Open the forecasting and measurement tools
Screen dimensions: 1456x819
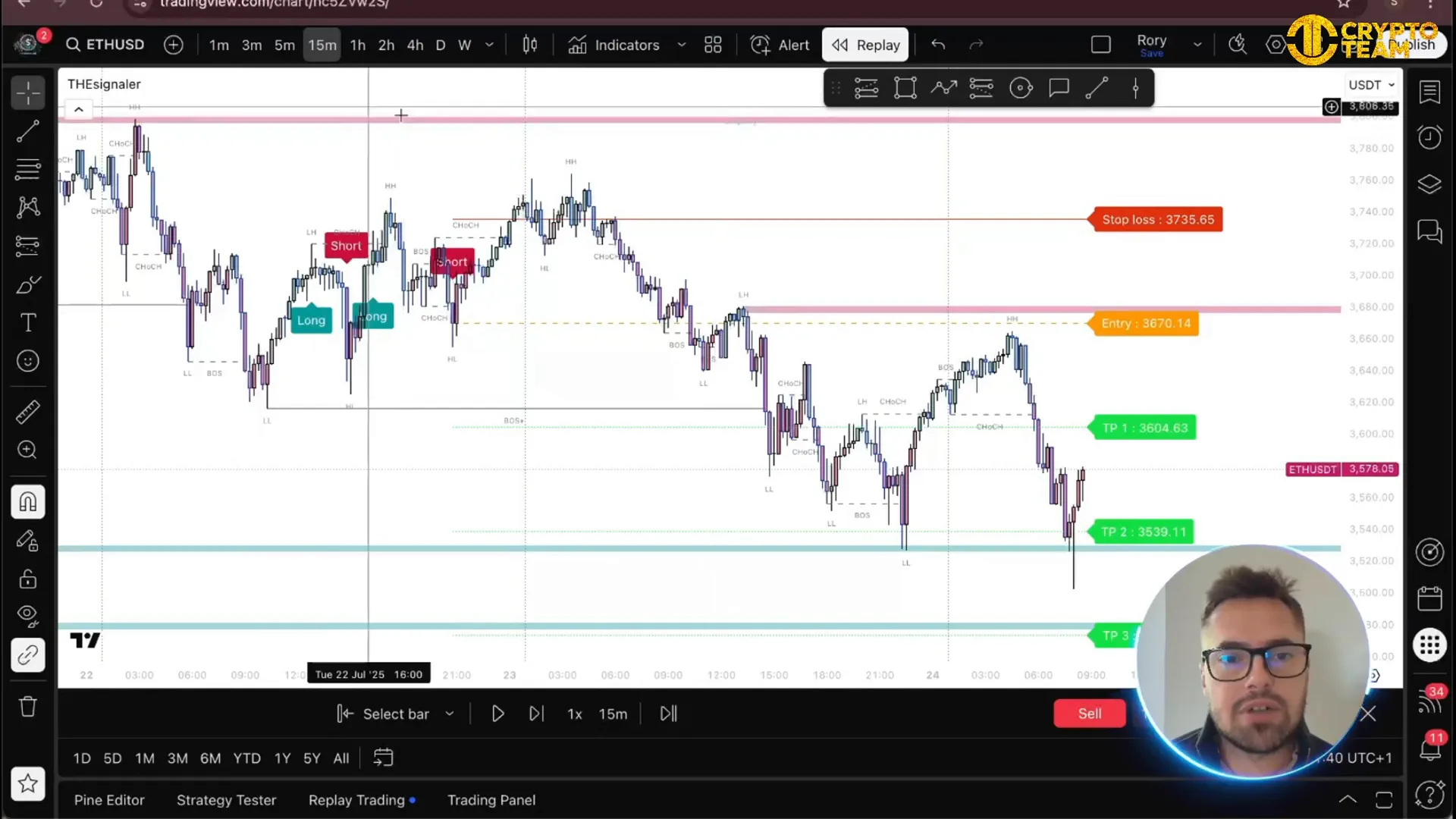[28, 245]
